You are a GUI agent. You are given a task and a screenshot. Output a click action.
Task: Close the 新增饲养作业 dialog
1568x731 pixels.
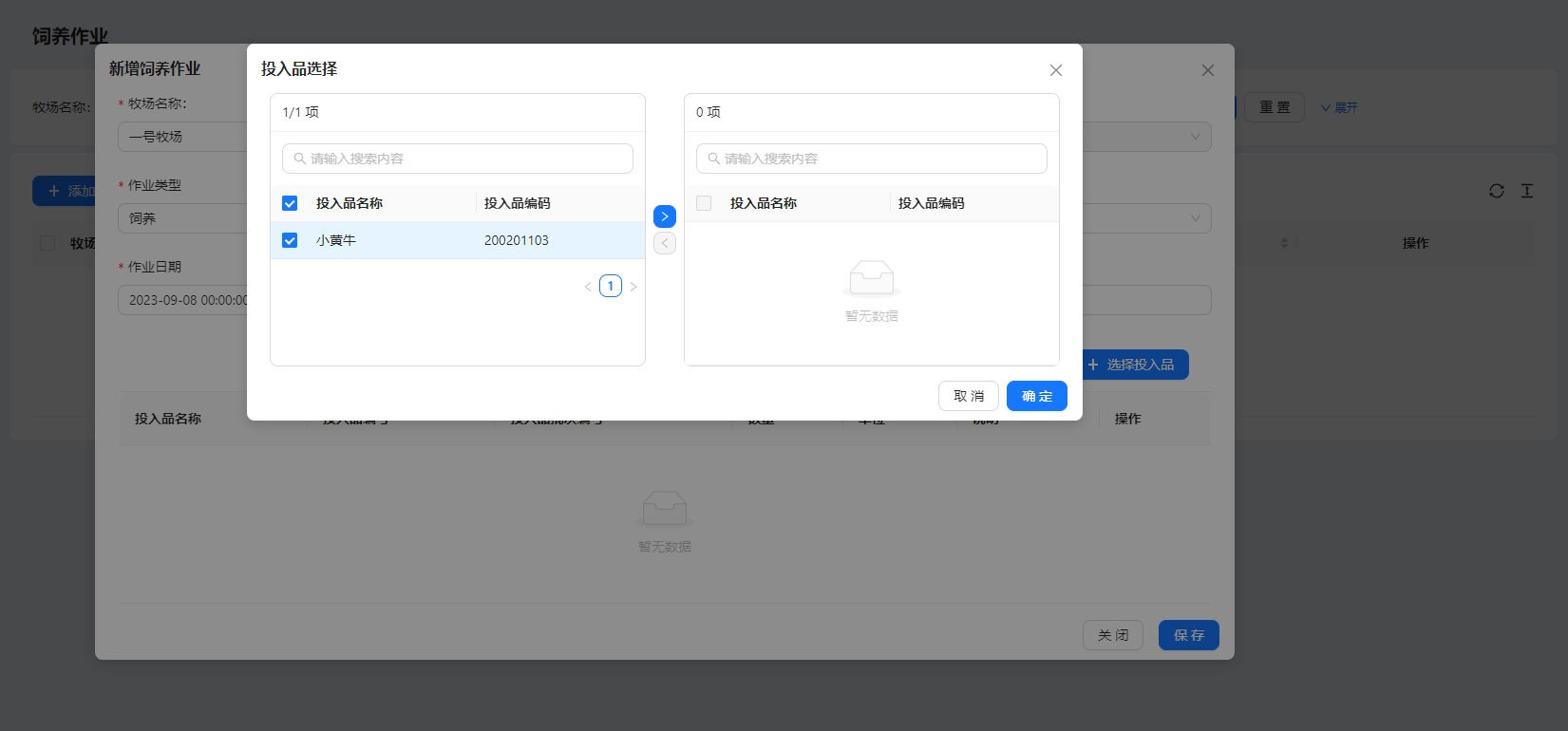pyautogui.click(x=1207, y=70)
